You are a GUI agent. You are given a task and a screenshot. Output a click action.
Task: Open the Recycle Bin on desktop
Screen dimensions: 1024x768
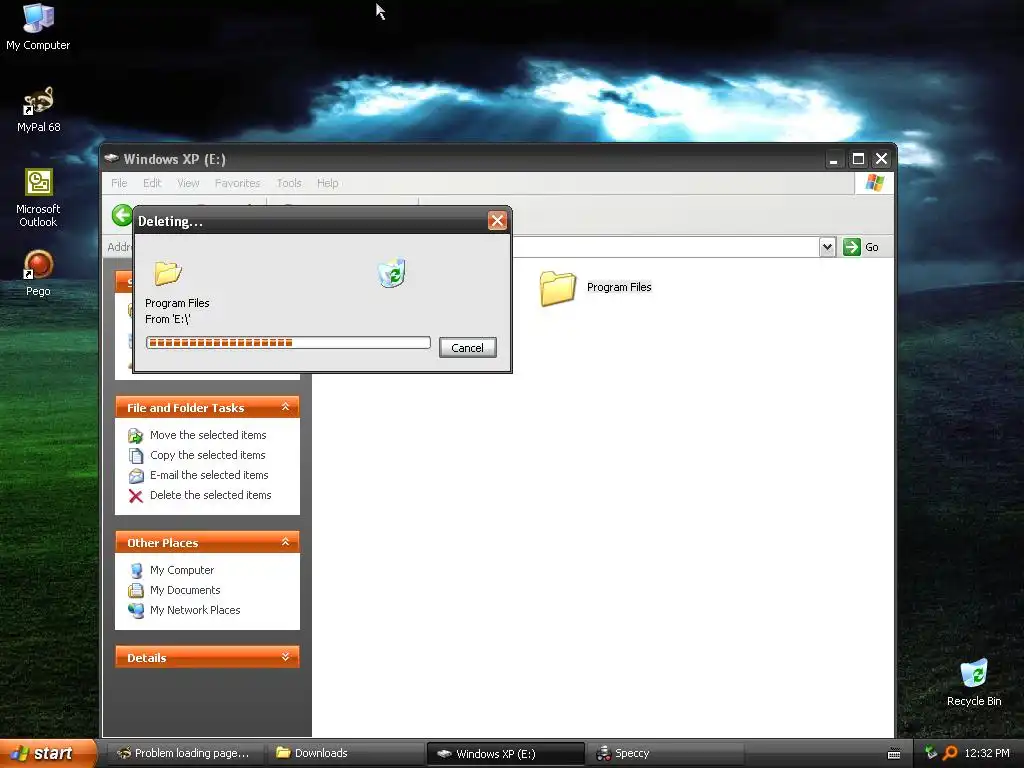(974, 682)
